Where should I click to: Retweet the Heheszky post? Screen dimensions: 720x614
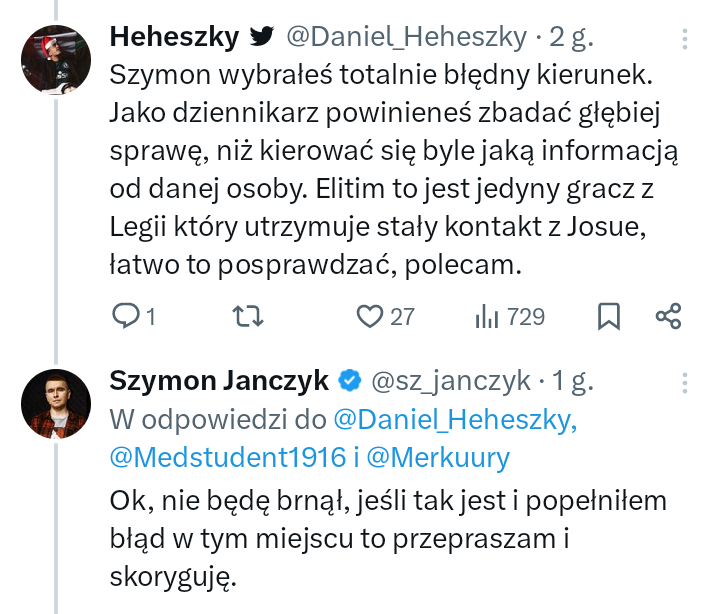tap(247, 317)
